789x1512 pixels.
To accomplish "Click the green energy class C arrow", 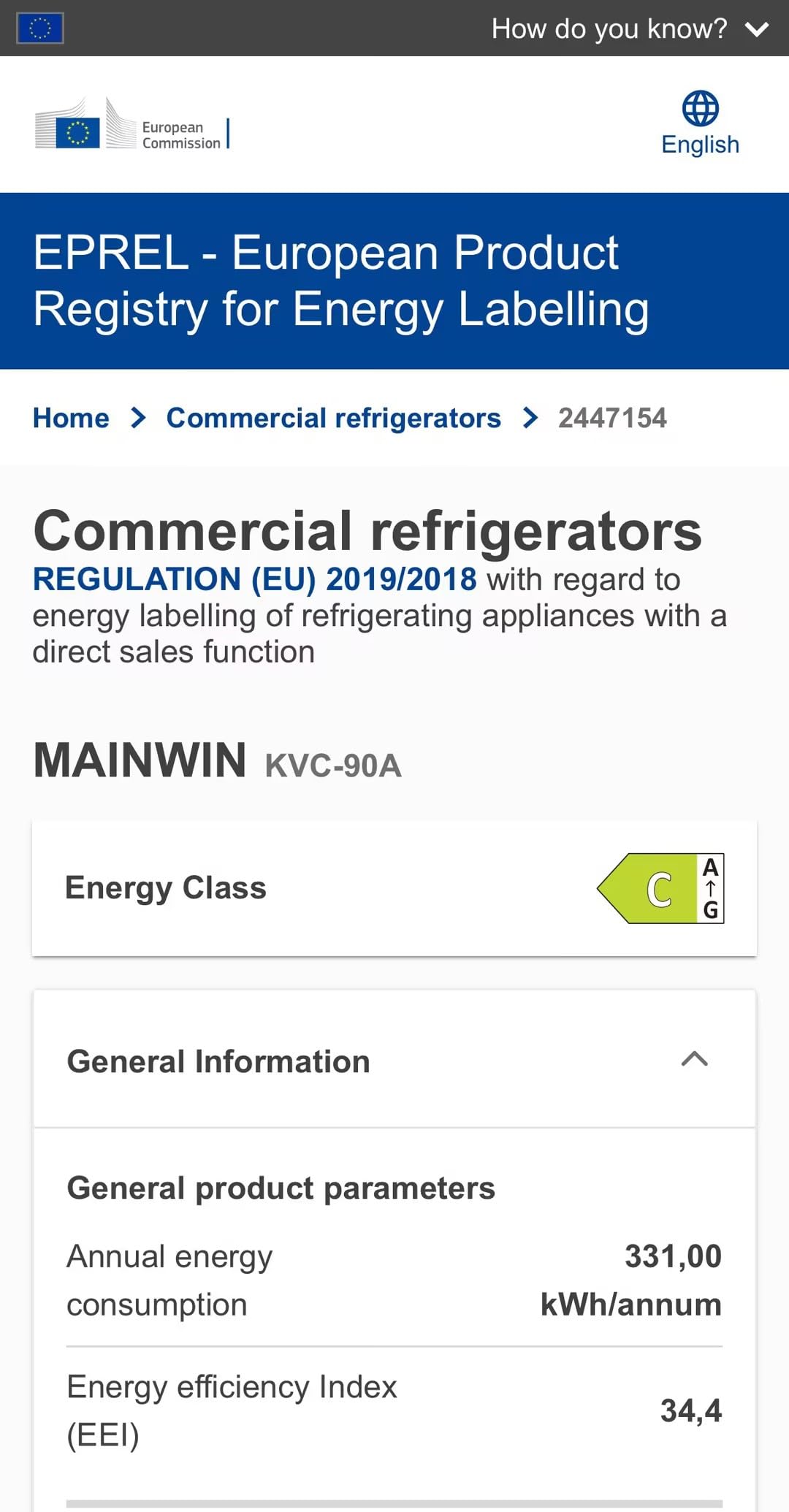I will pos(647,888).
